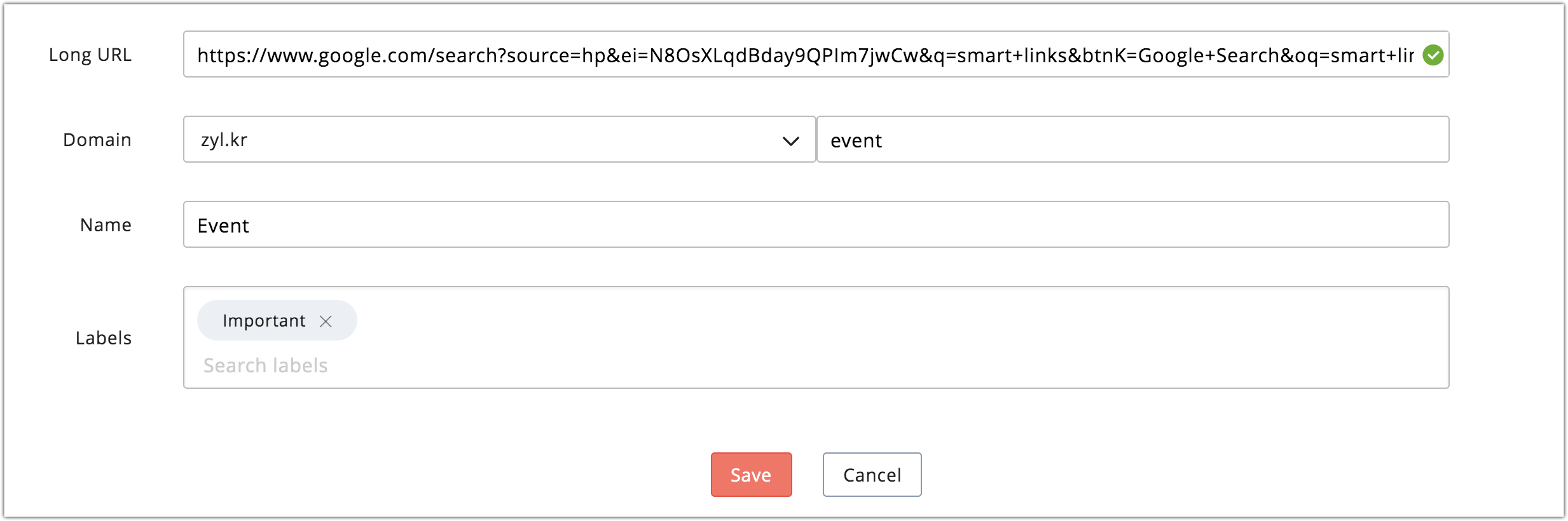
Task: Click the Name field label
Action: [x=106, y=225]
